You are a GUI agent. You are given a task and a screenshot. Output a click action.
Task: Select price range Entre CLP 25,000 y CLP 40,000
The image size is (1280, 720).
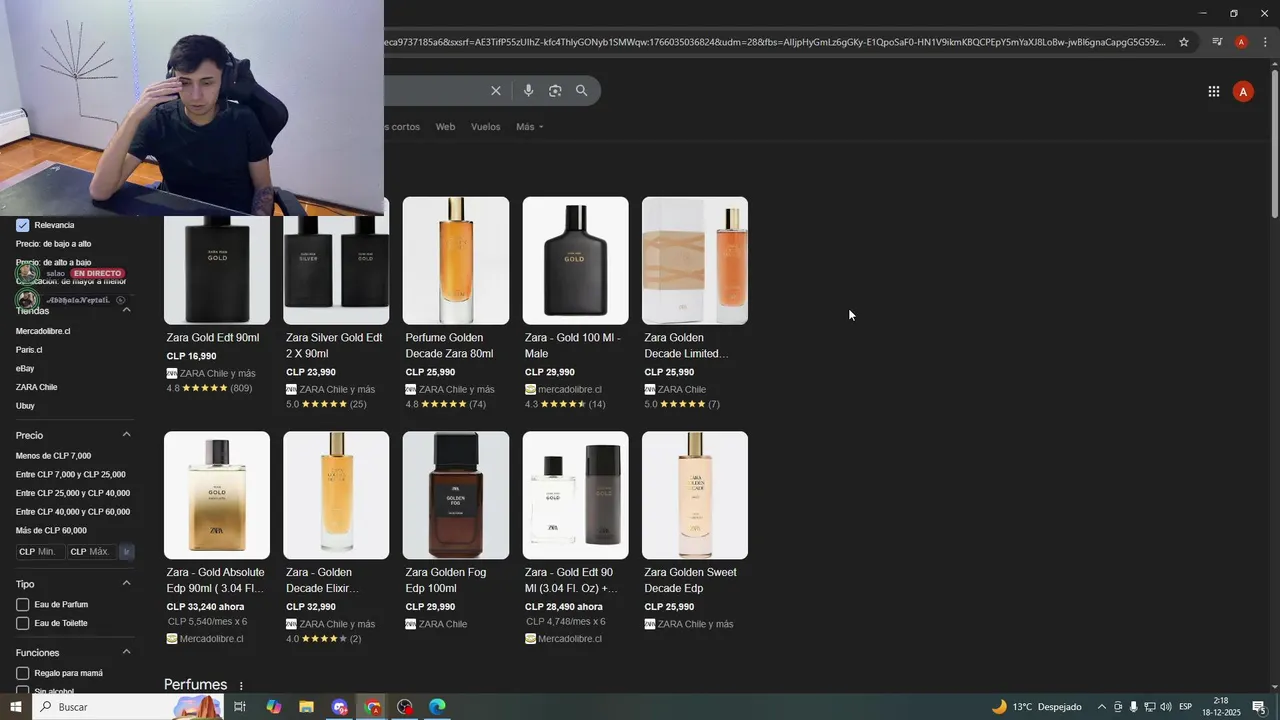(x=73, y=493)
